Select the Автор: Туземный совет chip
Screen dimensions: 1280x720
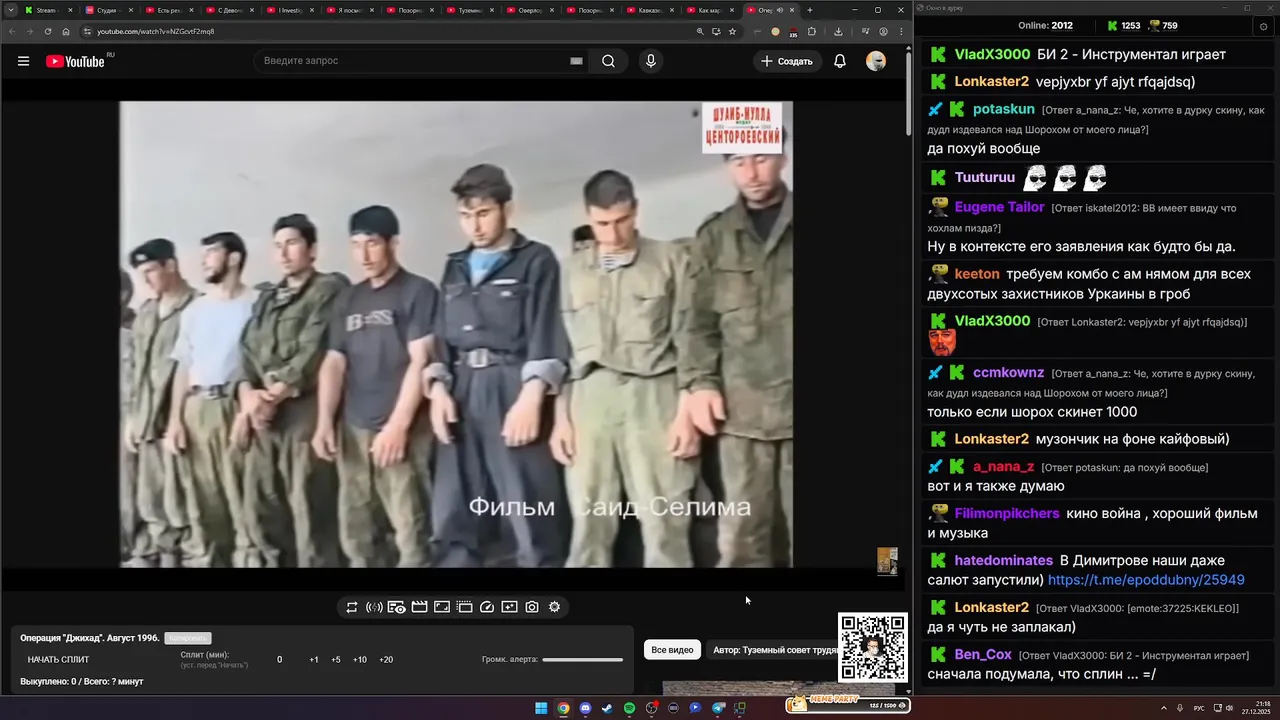click(x=774, y=650)
